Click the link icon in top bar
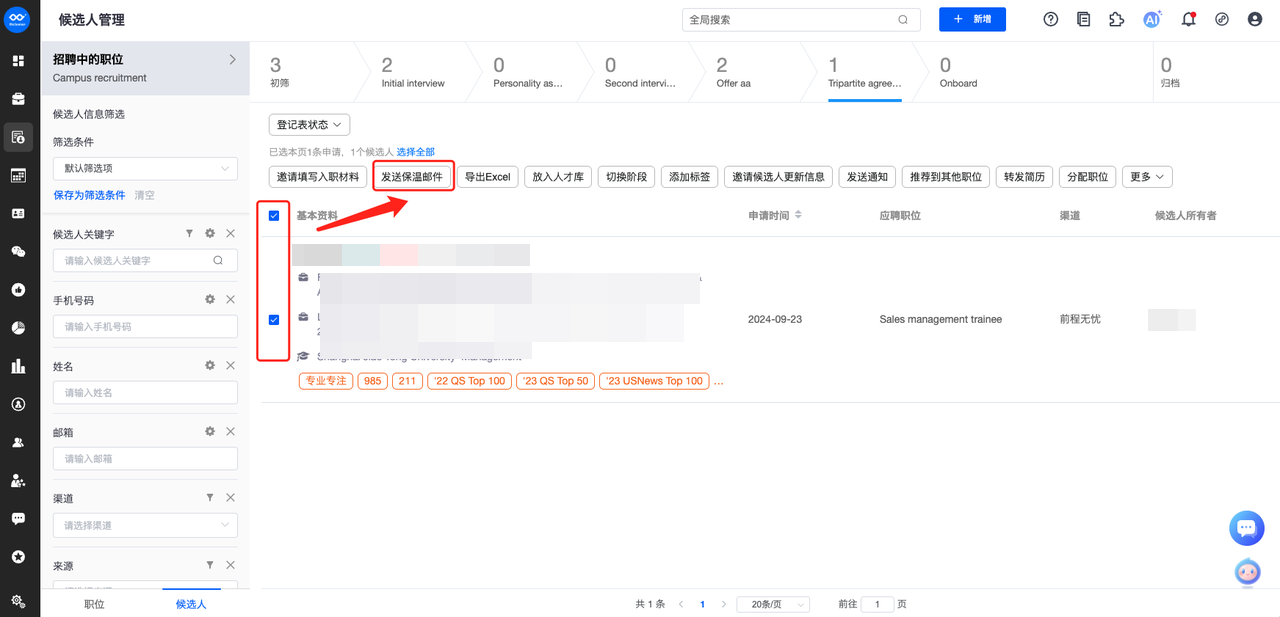The image size is (1280, 617). 1222,19
